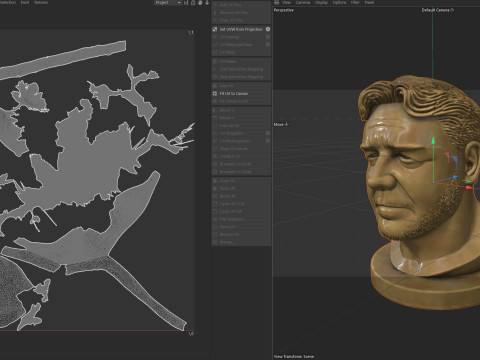Click the red X-axis arrow of the gizmo
Viewport: 480px width, 360px height.
coord(469,187)
